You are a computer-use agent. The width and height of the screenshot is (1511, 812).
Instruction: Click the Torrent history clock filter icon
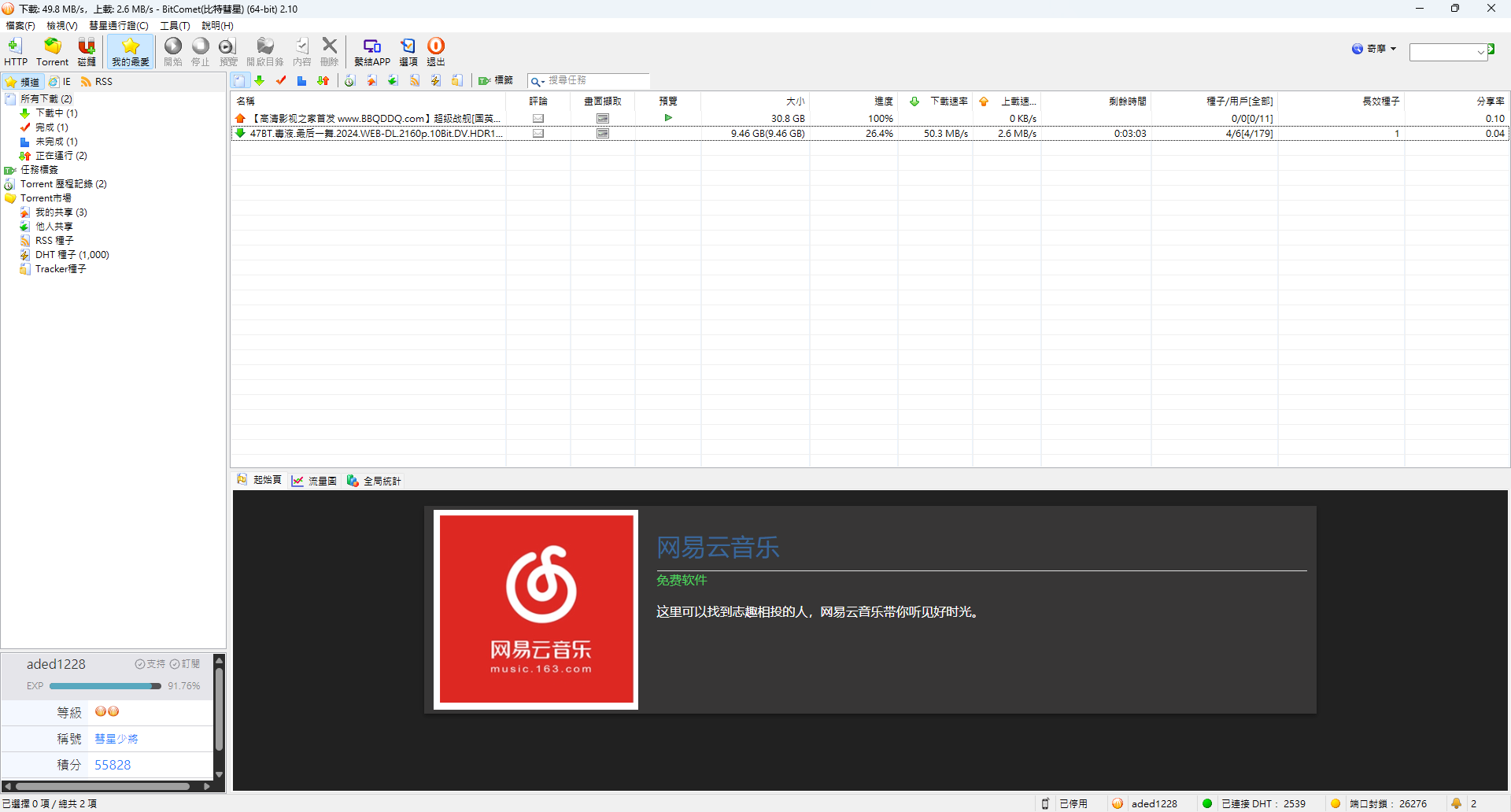coord(350,80)
